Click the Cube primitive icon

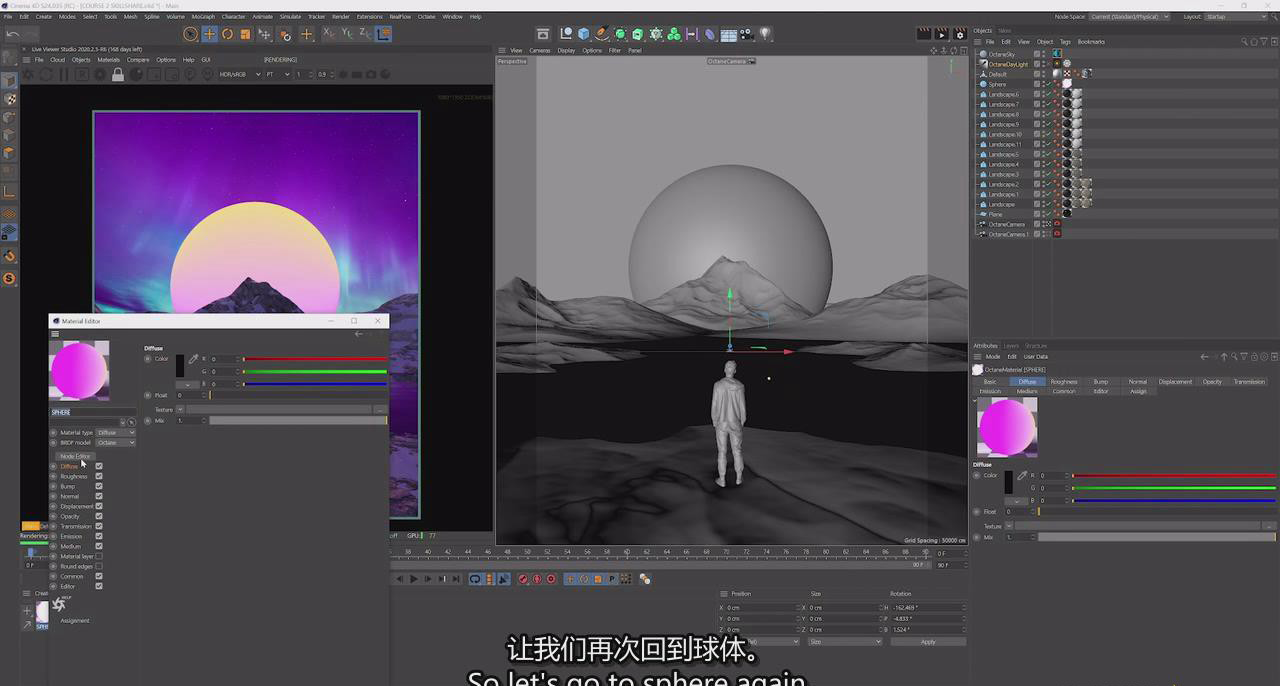click(x=583, y=34)
